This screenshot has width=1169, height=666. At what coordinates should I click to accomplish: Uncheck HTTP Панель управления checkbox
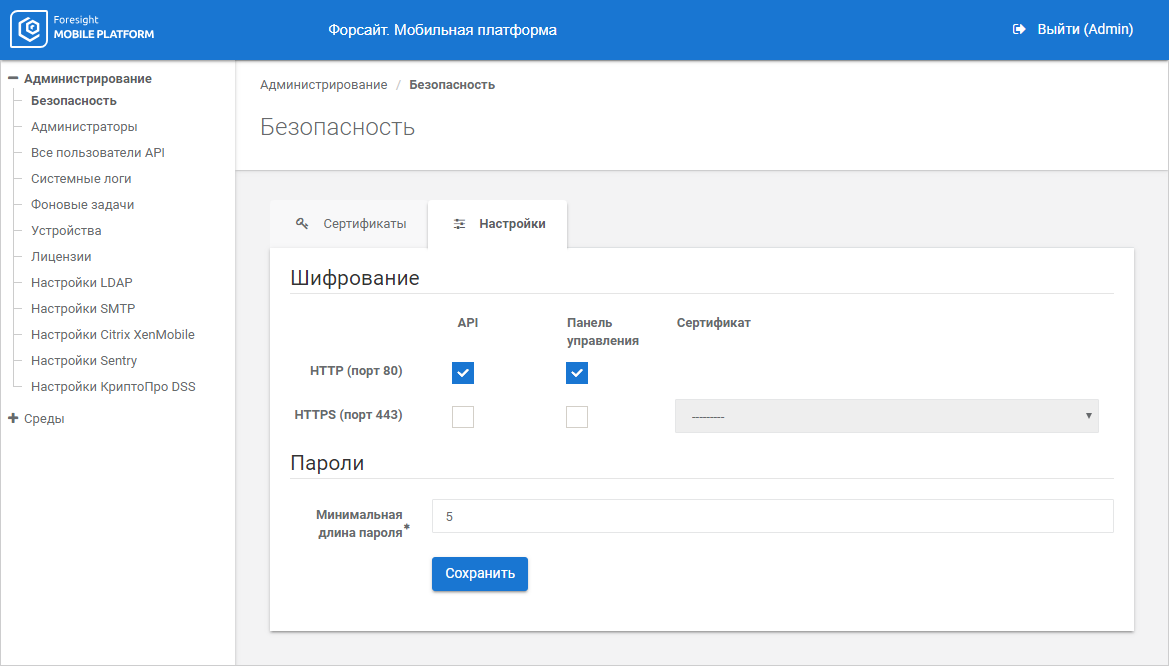[577, 373]
